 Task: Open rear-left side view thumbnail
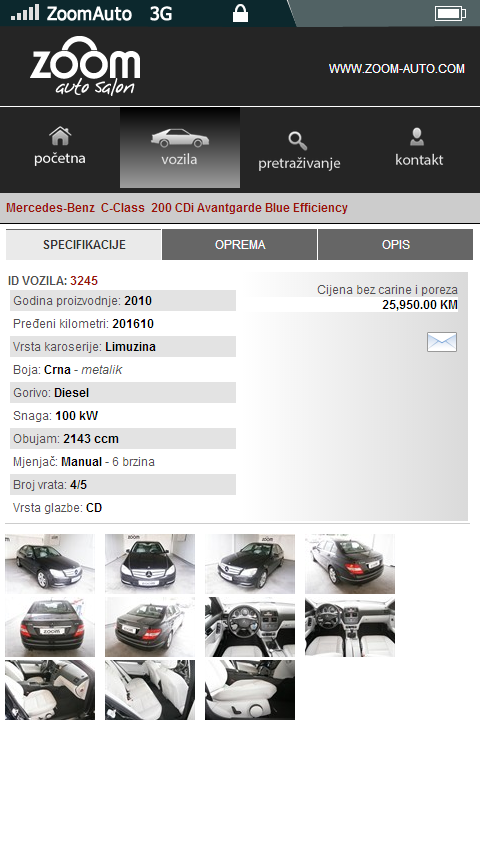350,564
